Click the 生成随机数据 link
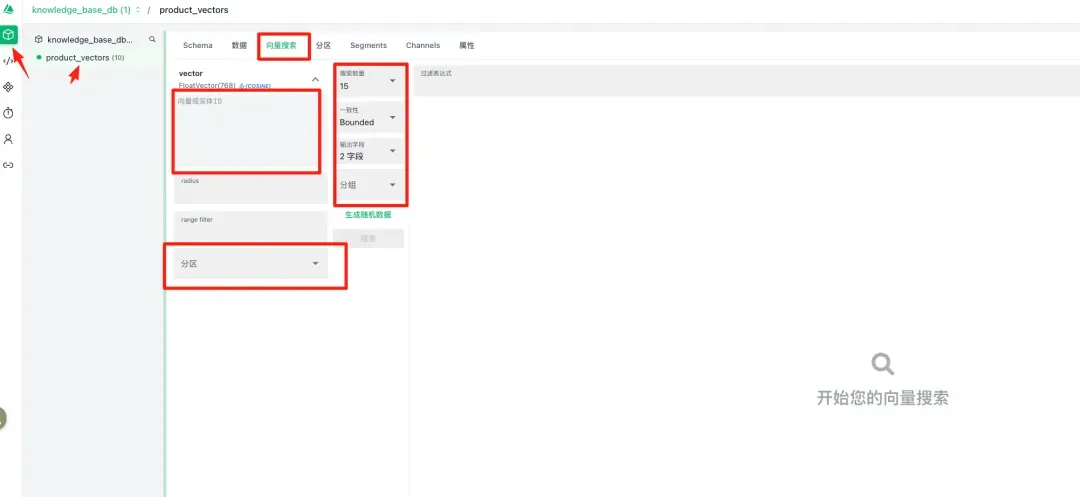Viewport: 1080px width, 497px height. (x=368, y=215)
